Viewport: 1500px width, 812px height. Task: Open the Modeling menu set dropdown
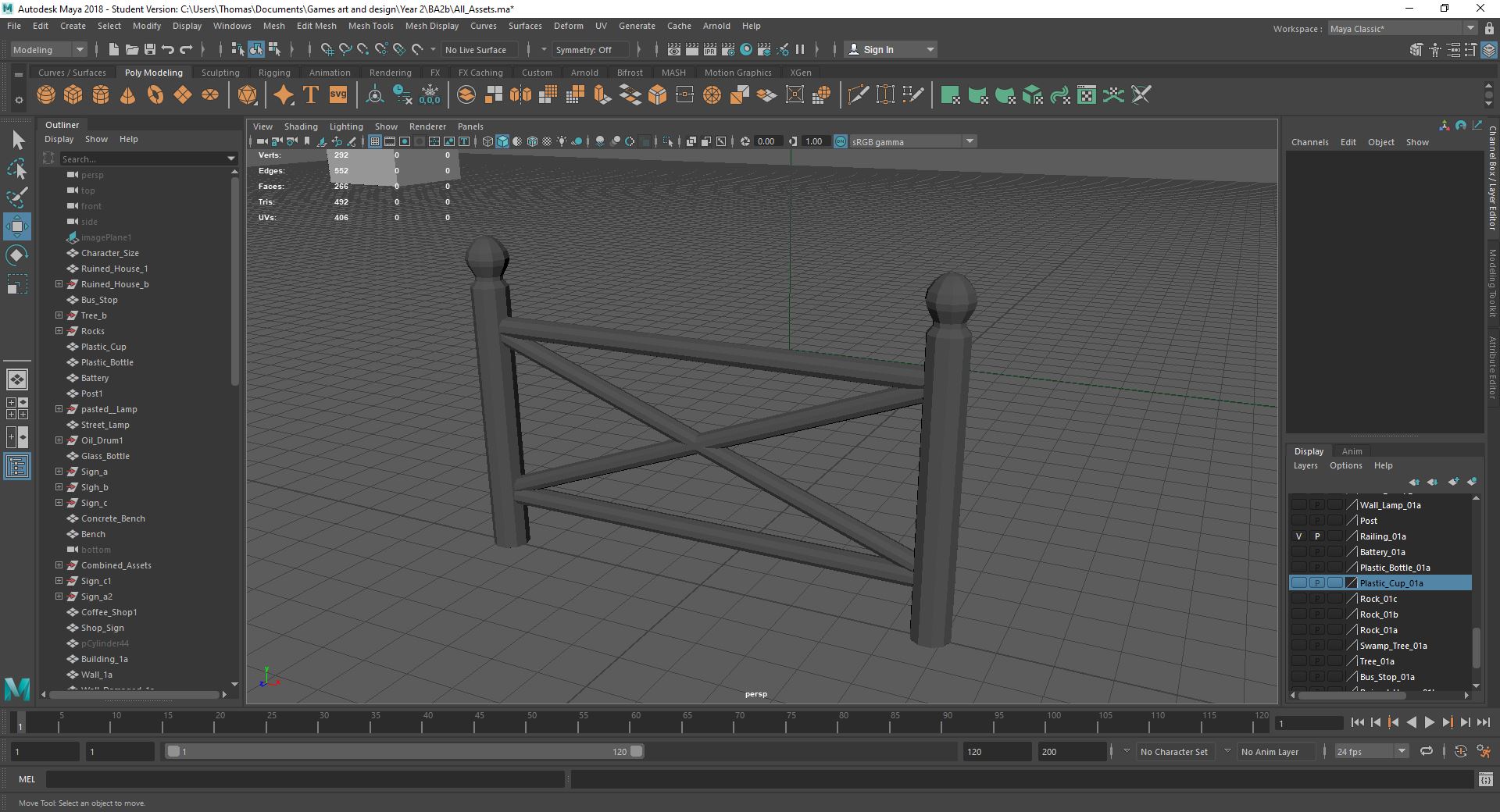48,49
